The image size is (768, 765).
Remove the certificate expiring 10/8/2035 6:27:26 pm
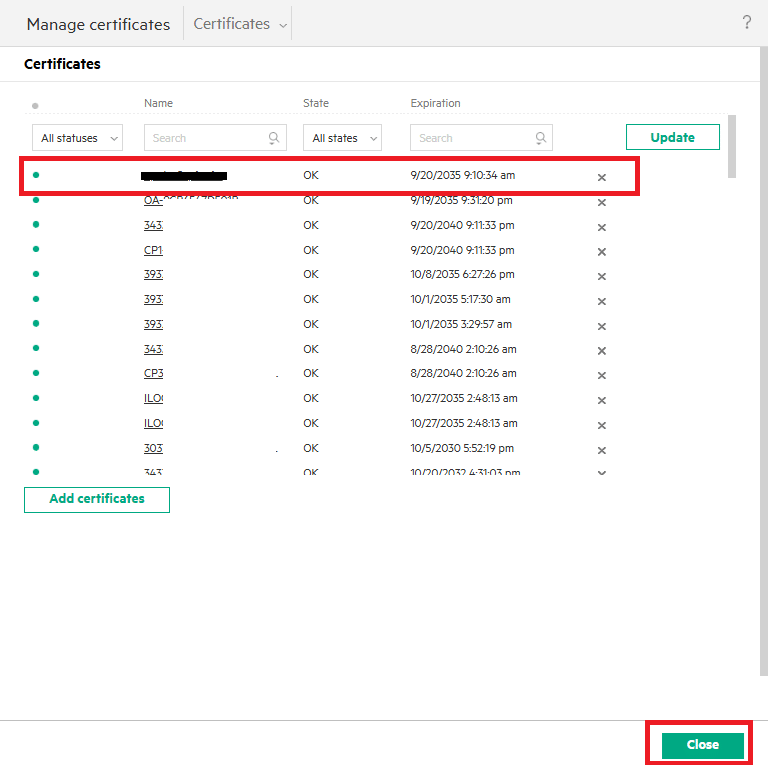pyautogui.click(x=602, y=276)
